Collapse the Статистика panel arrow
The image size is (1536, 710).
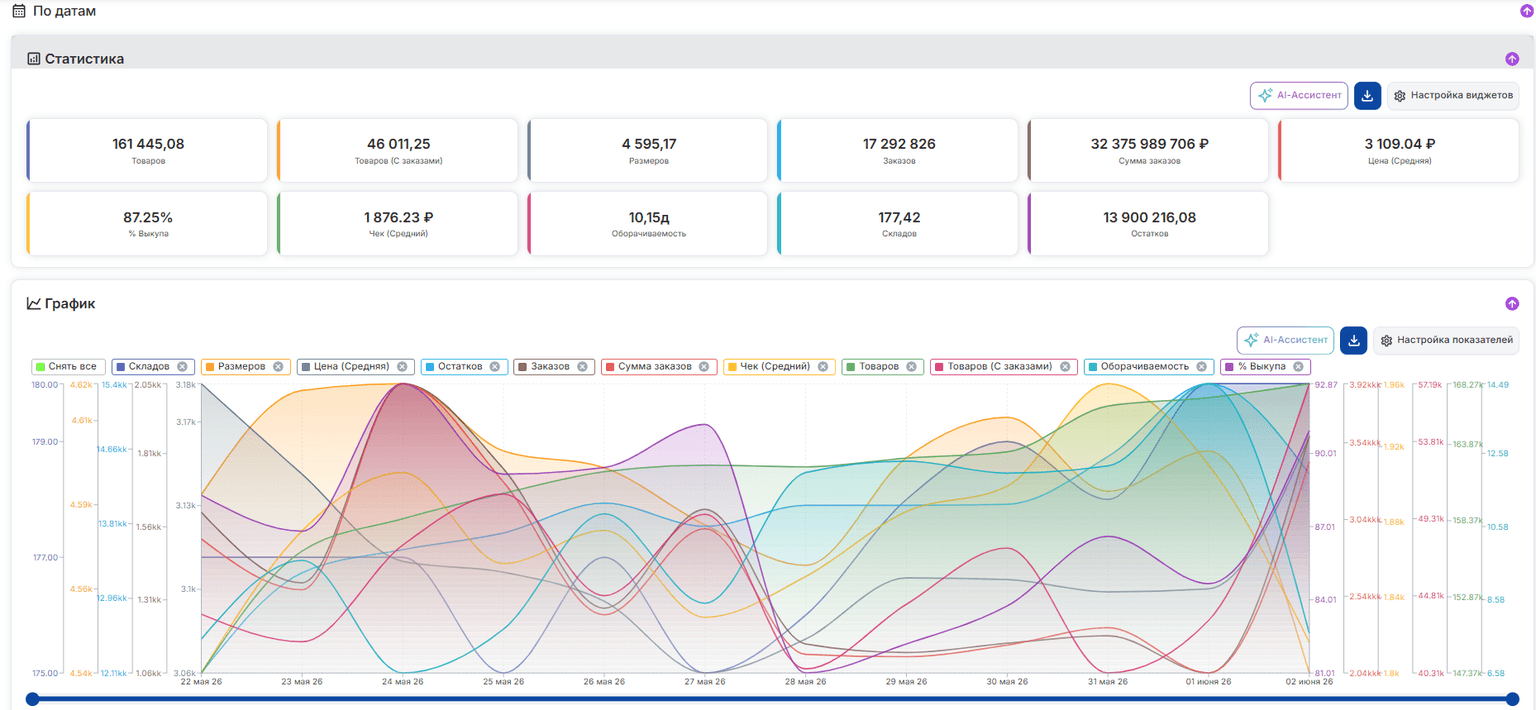pos(1512,59)
